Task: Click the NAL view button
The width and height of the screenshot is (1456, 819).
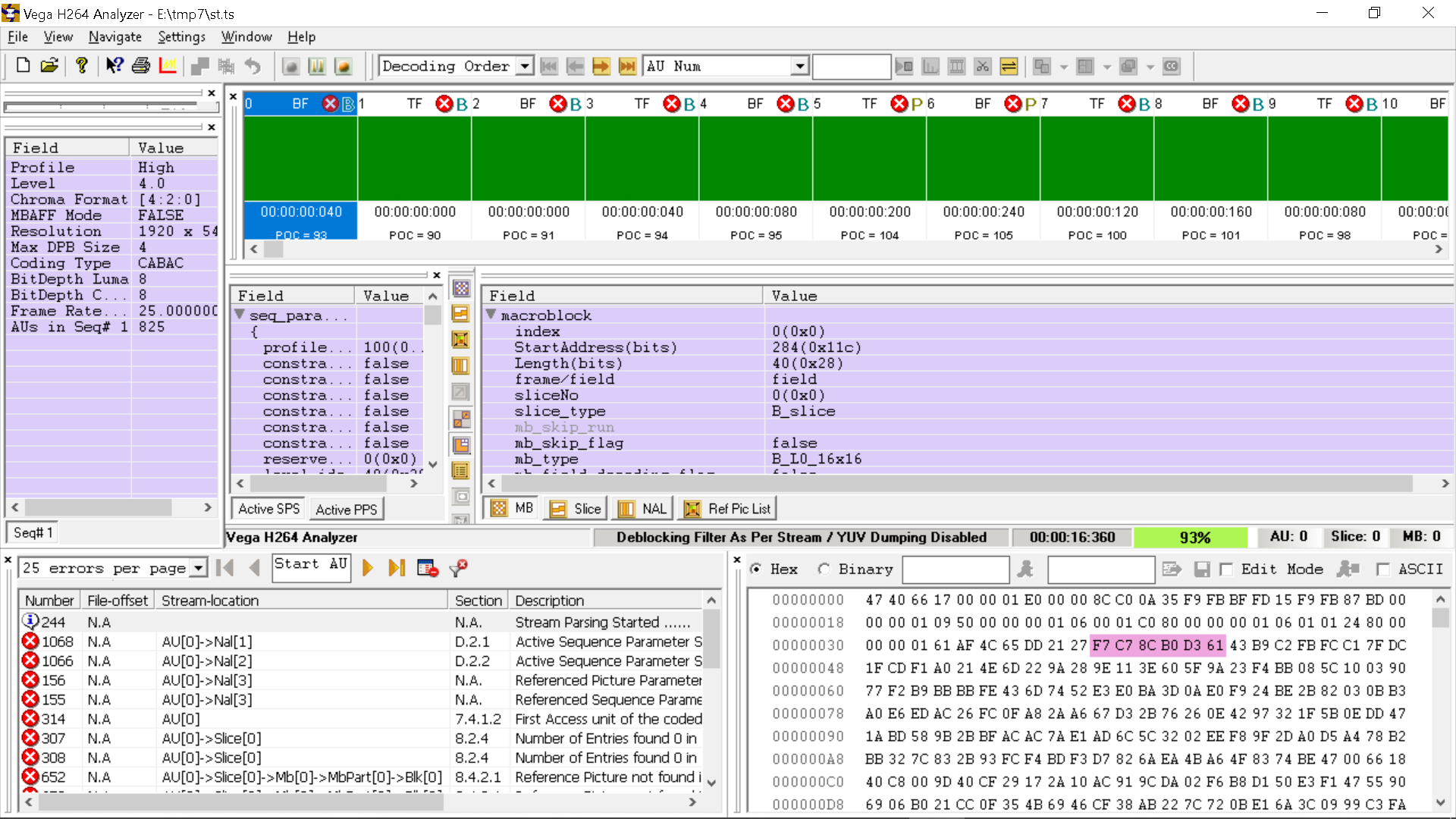Action: (642, 509)
